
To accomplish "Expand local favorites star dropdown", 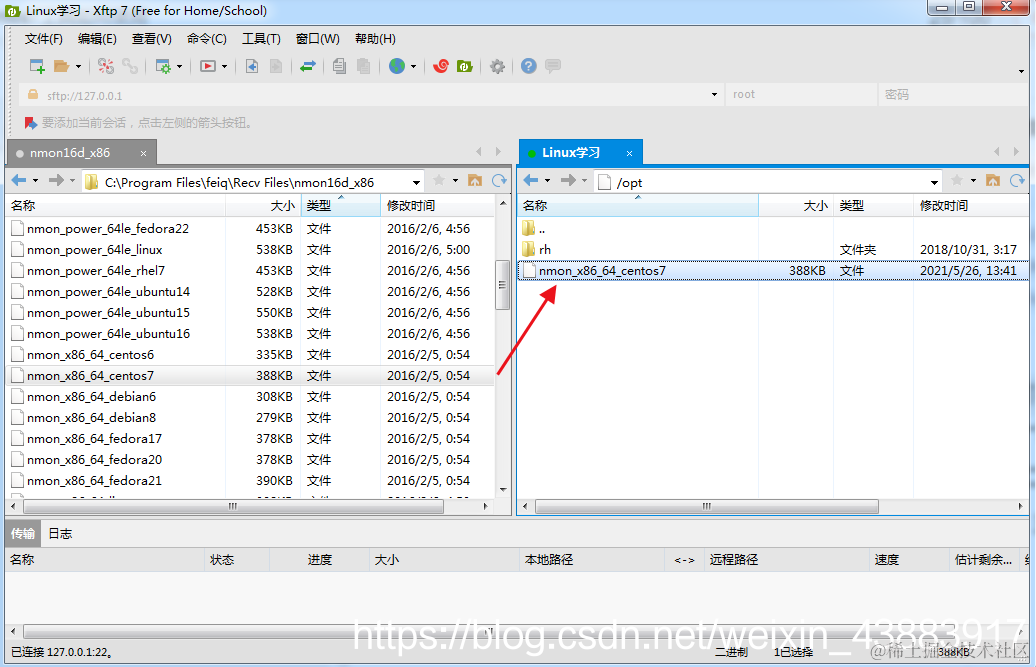I will (x=455, y=180).
